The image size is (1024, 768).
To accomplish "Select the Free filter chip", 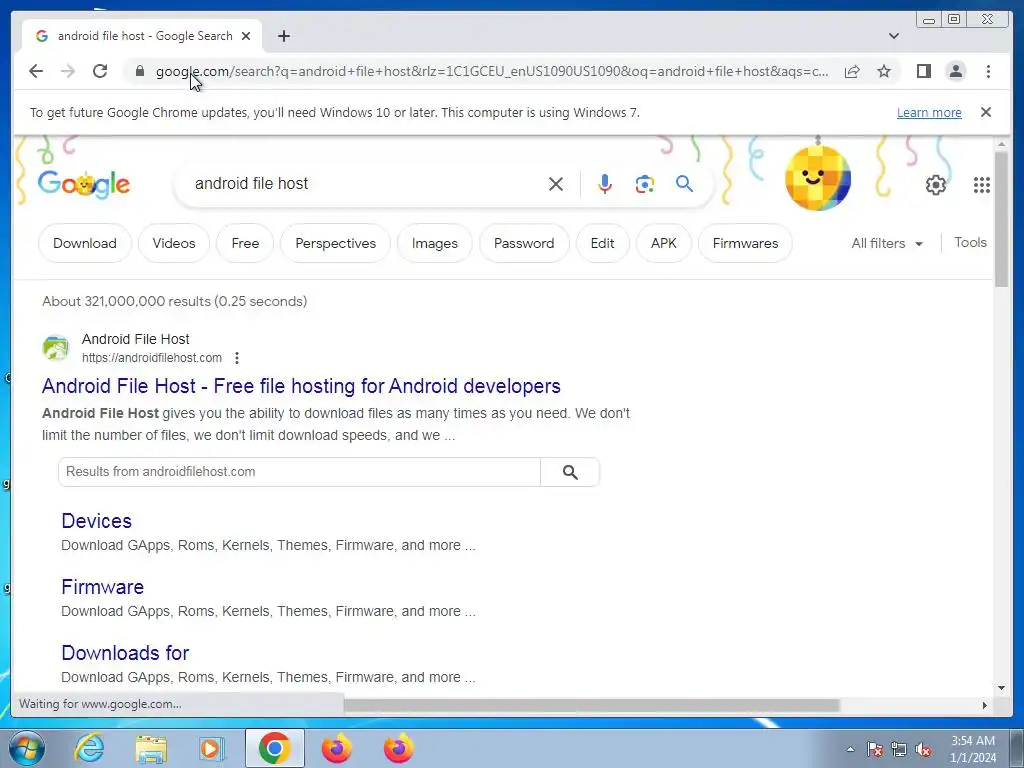I will 245,243.
